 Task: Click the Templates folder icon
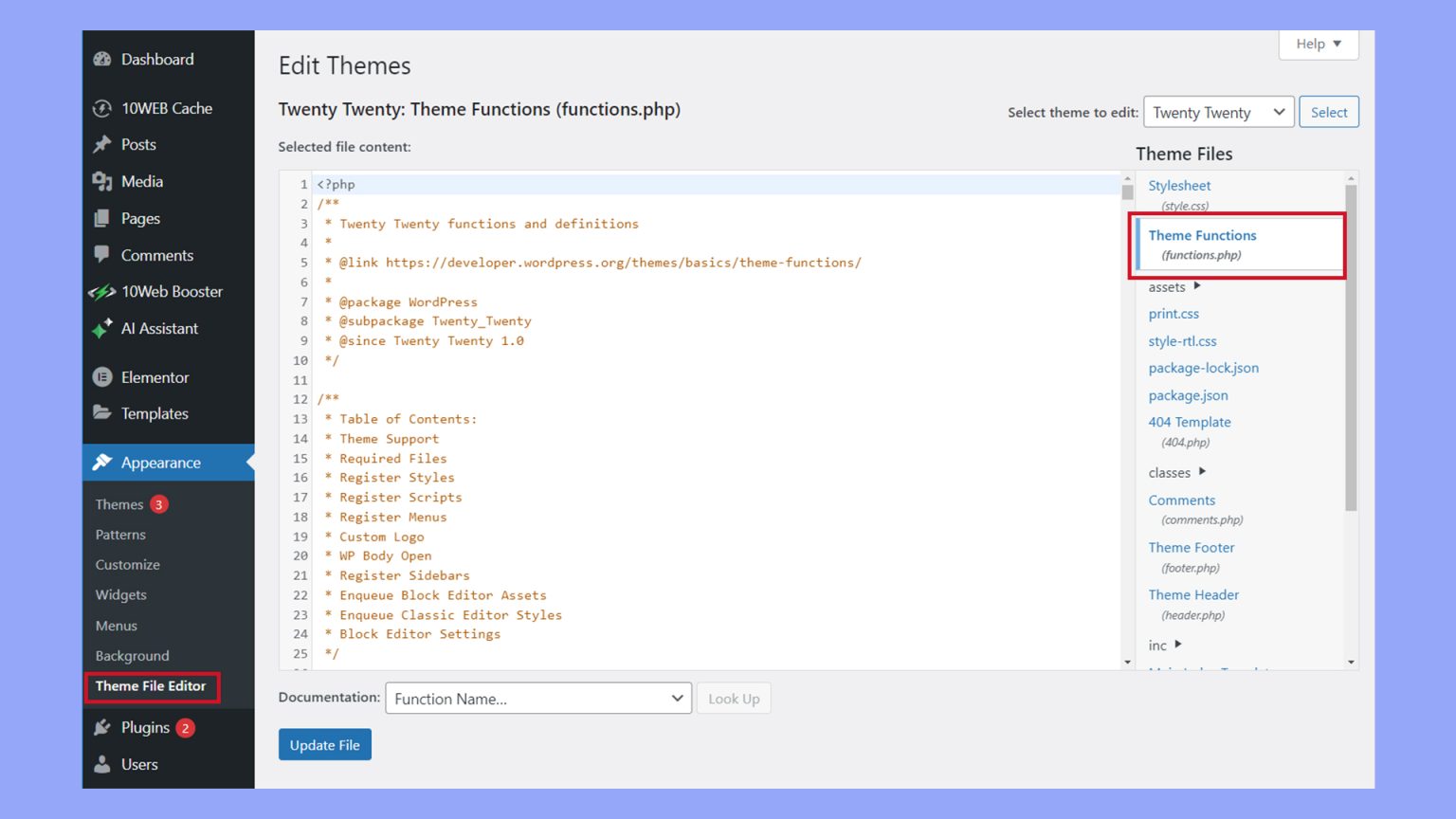(x=102, y=412)
